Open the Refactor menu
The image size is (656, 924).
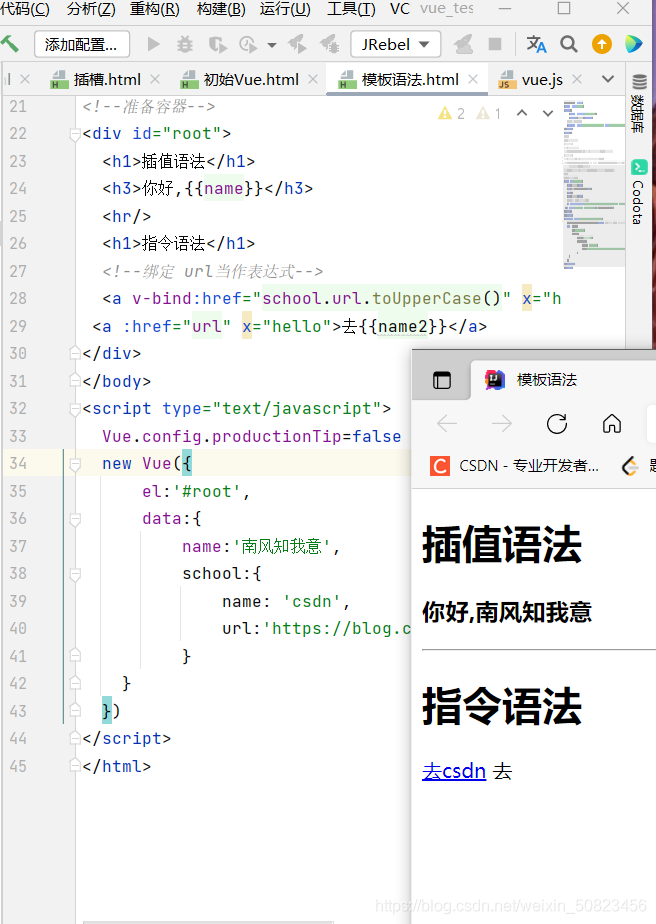coord(154,9)
